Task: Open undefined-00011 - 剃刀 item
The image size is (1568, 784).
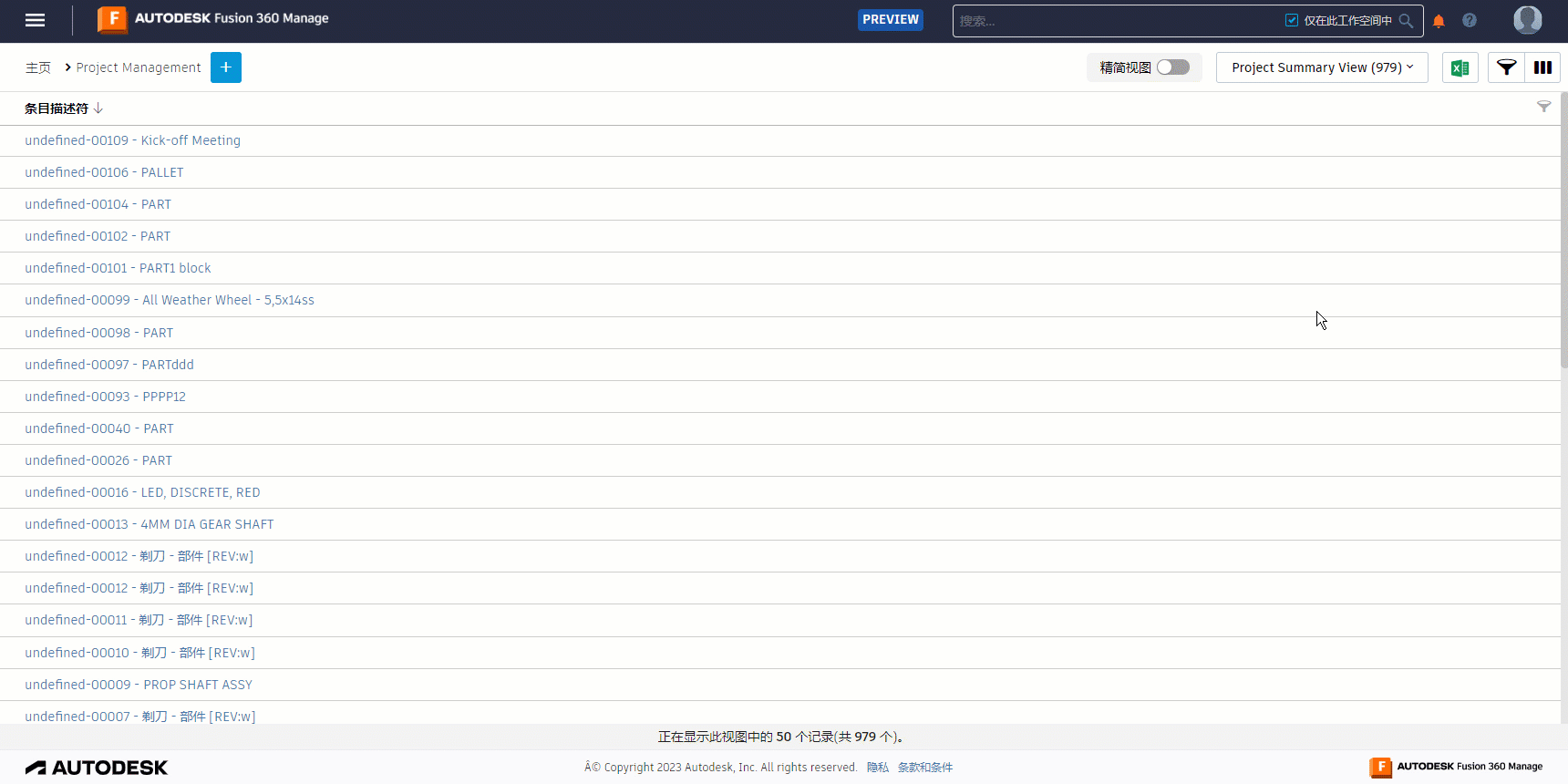Action: click(139, 620)
